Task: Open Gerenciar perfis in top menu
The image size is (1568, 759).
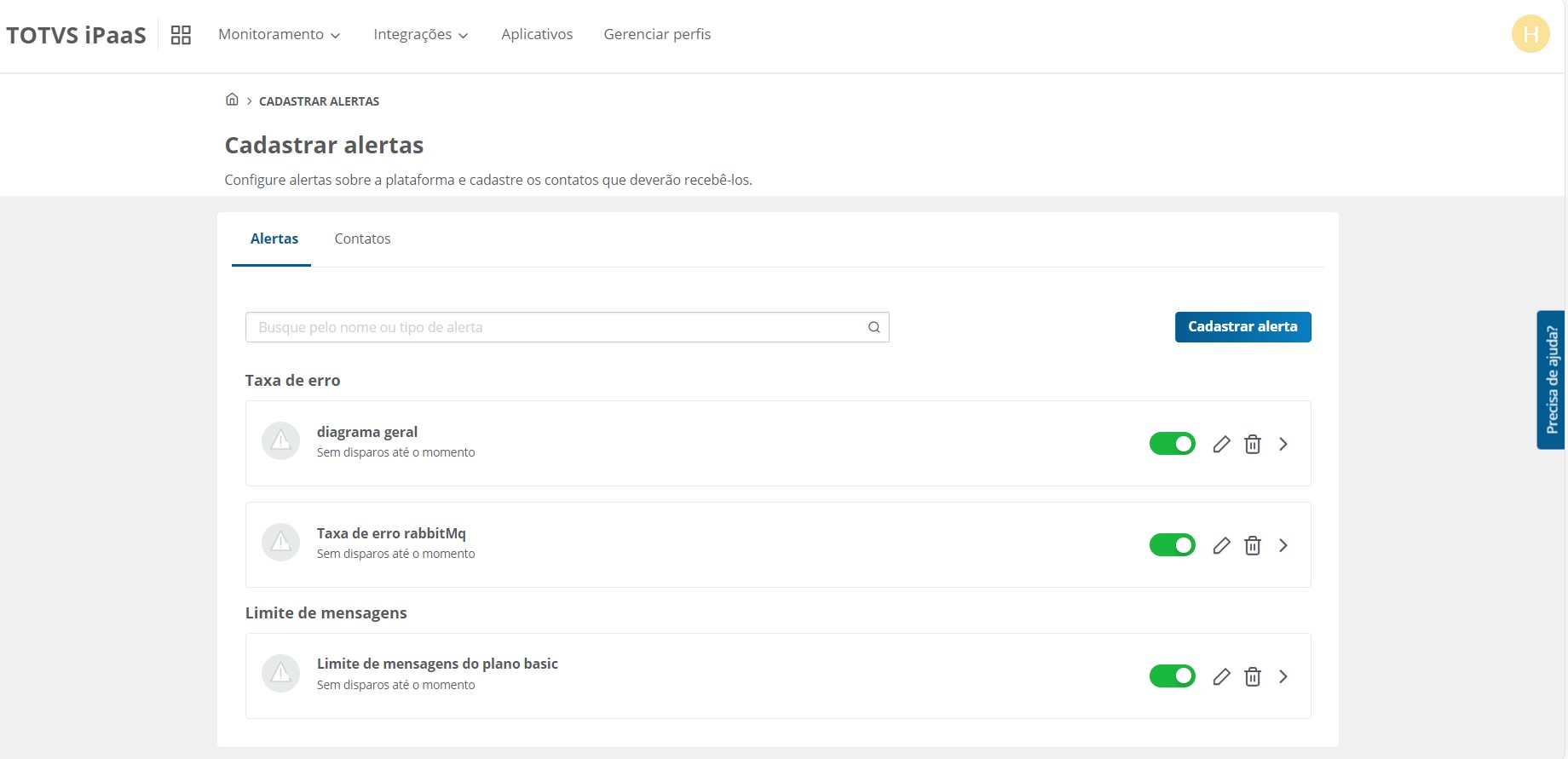Action: pyautogui.click(x=657, y=35)
